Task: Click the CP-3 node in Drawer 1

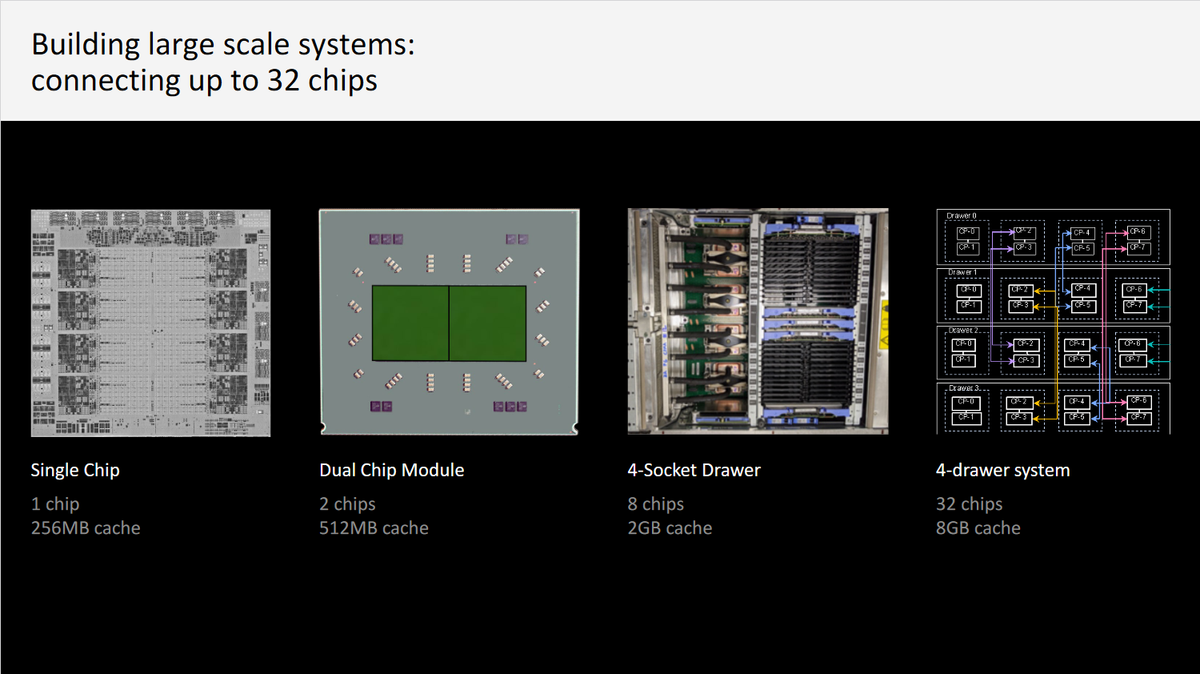Action: (1019, 305)
